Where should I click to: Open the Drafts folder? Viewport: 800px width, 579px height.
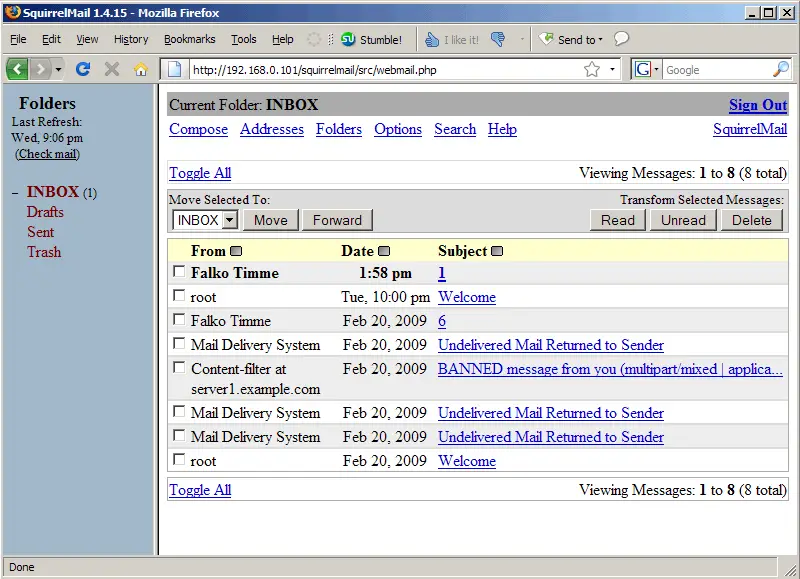45,212
